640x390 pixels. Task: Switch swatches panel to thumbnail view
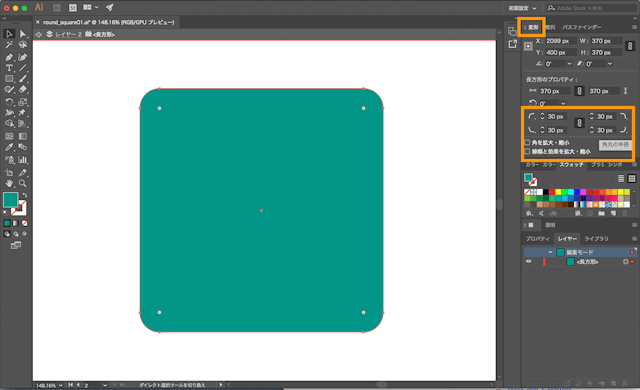[x=632, y=178]
